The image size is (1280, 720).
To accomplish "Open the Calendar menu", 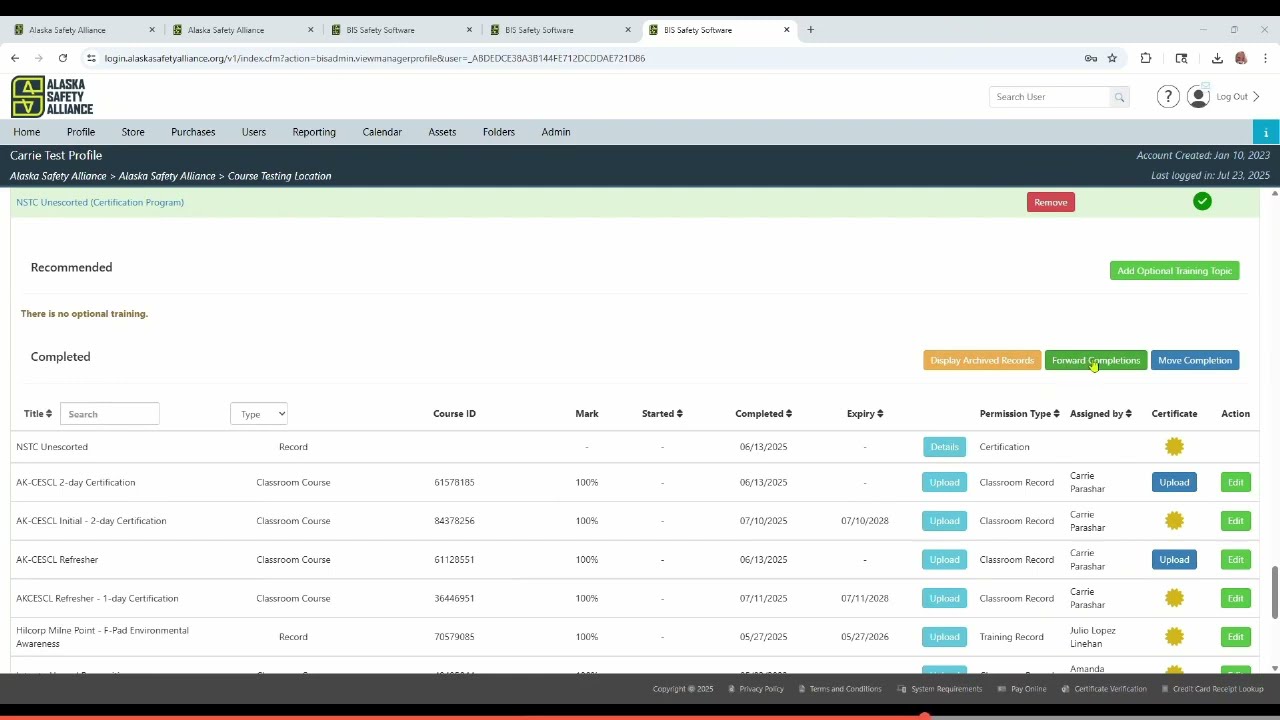I will pos(382,132).
